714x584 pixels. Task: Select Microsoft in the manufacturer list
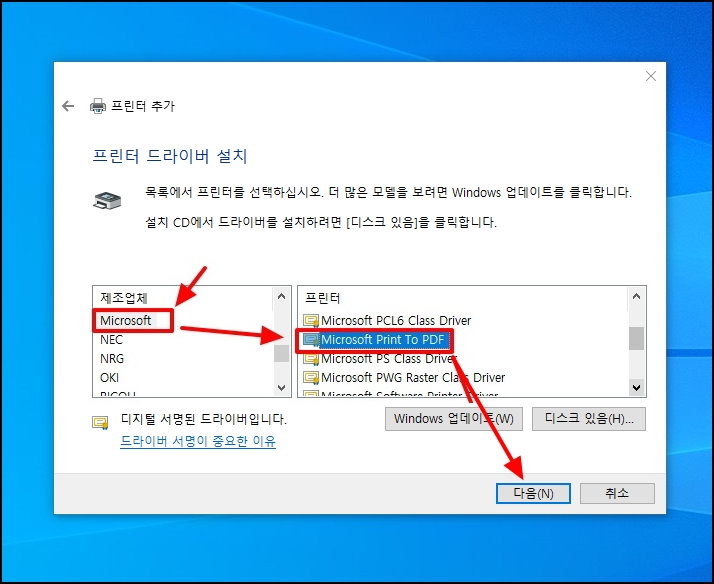tap(125, 320)
